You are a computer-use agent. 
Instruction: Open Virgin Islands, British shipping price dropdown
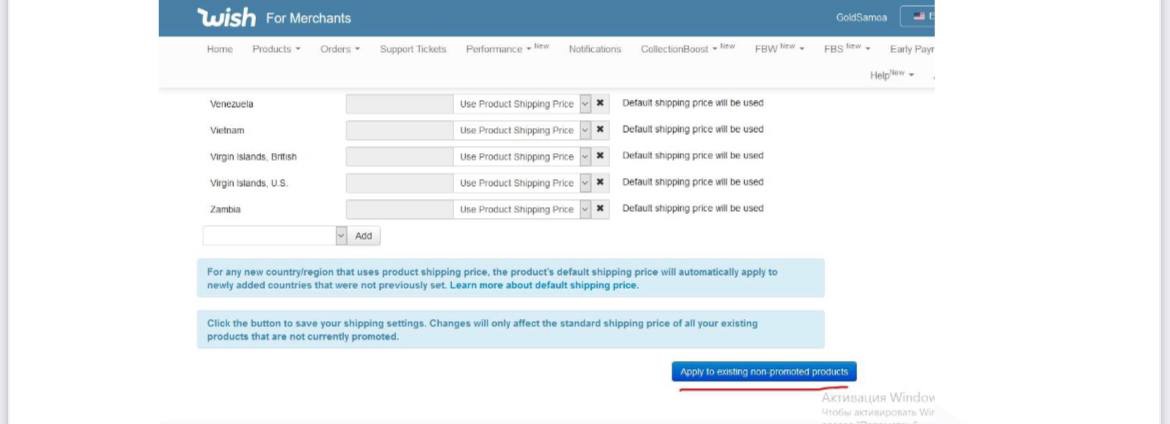coord(522,157)
